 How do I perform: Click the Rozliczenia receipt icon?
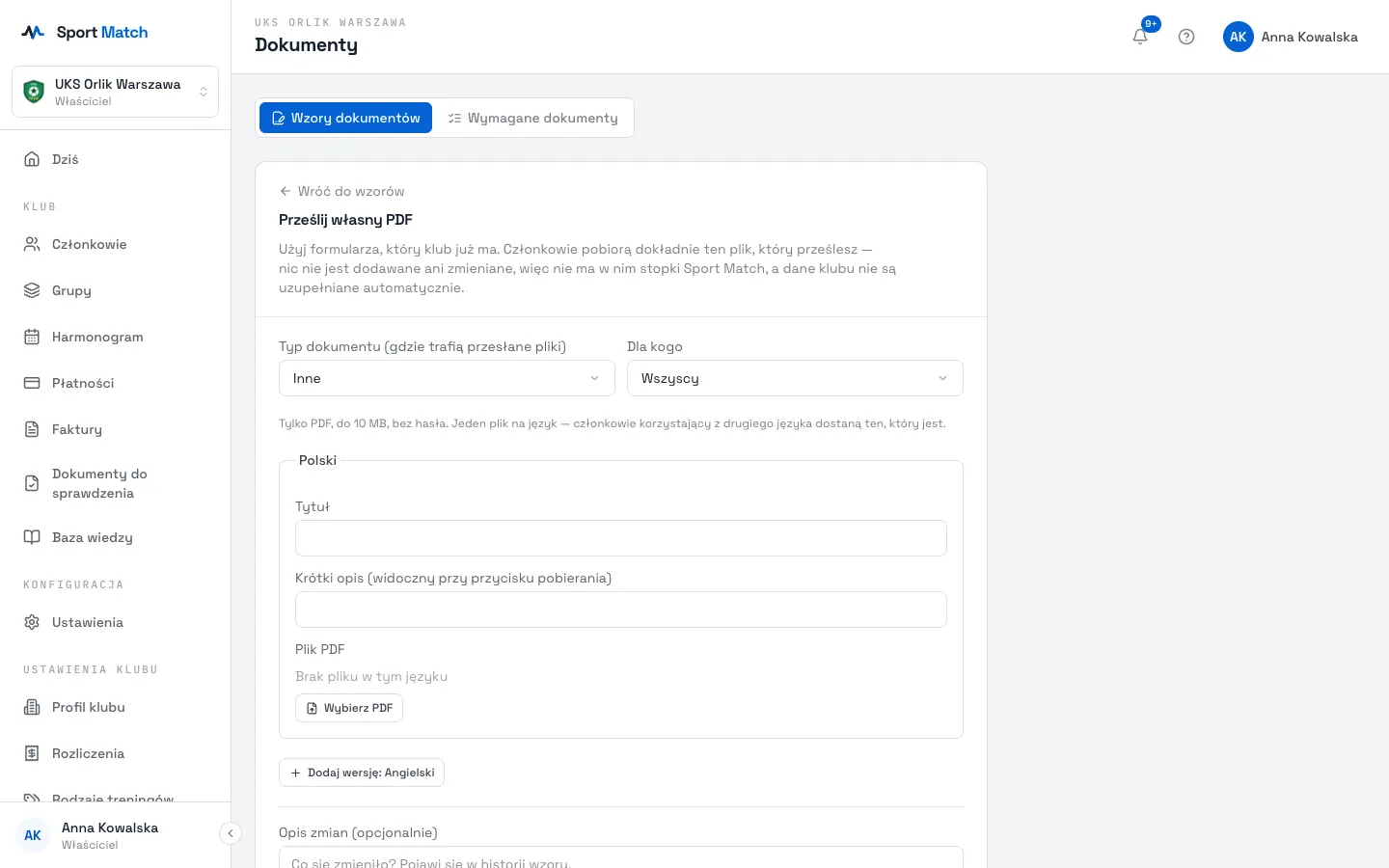point(32,753)
